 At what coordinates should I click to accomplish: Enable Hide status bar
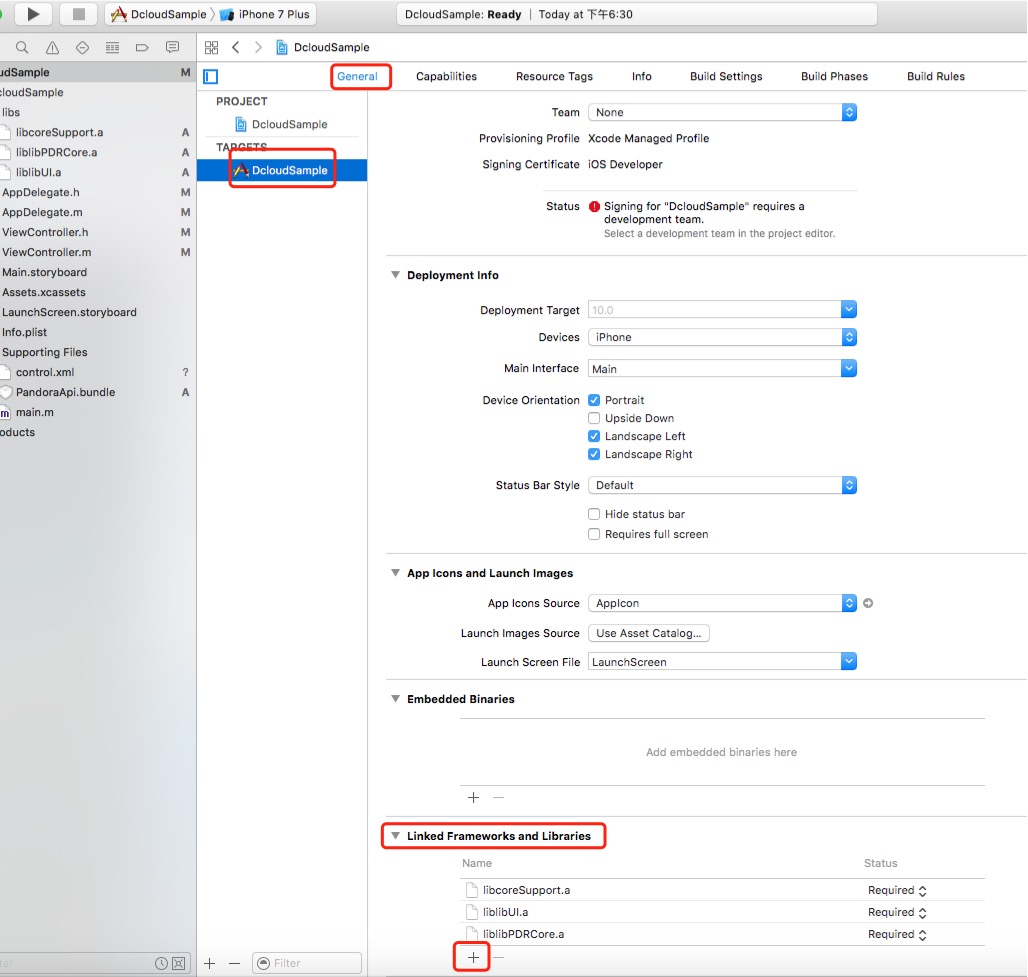594,514
